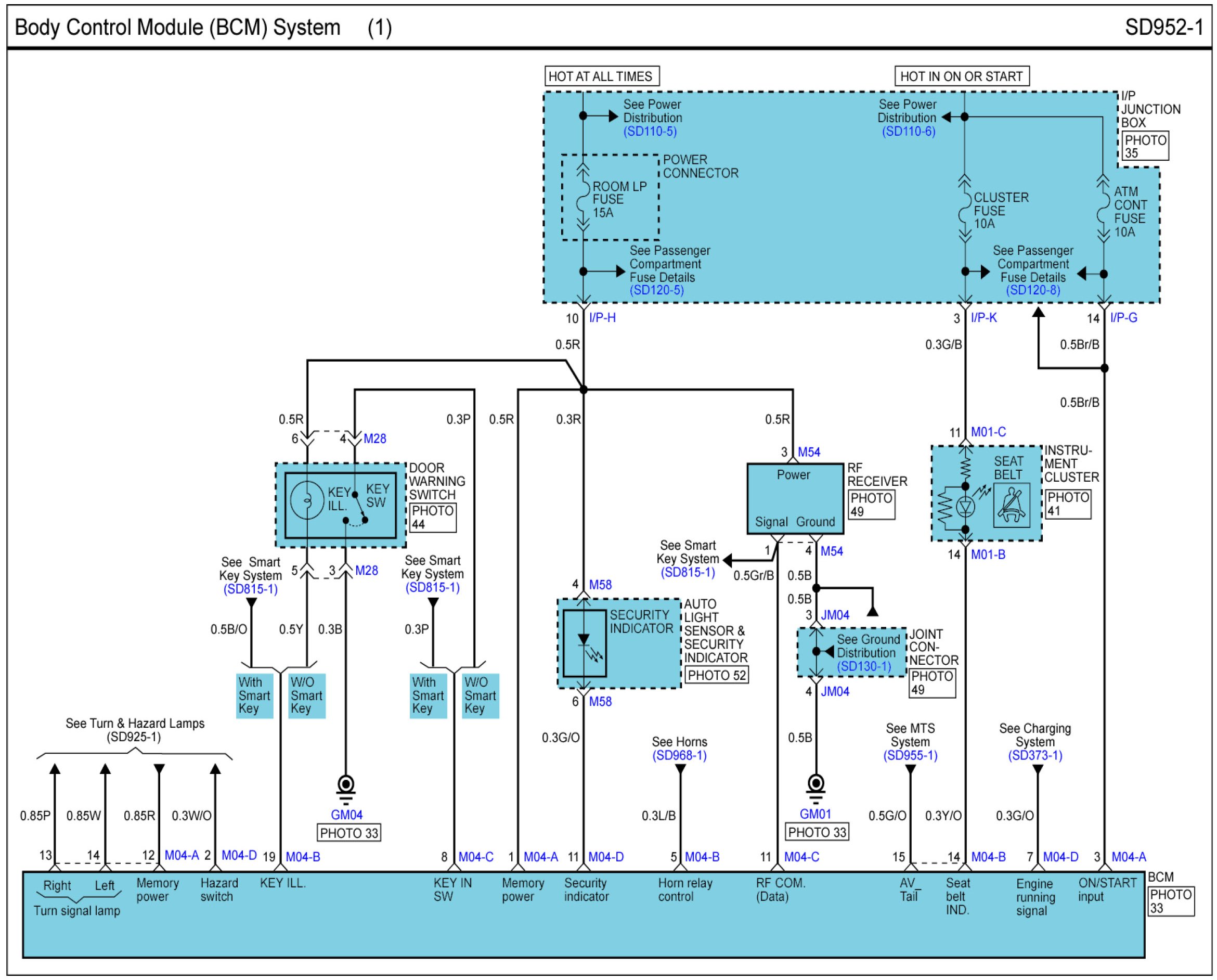Click the seat belt warning icon

[1011, 506]
